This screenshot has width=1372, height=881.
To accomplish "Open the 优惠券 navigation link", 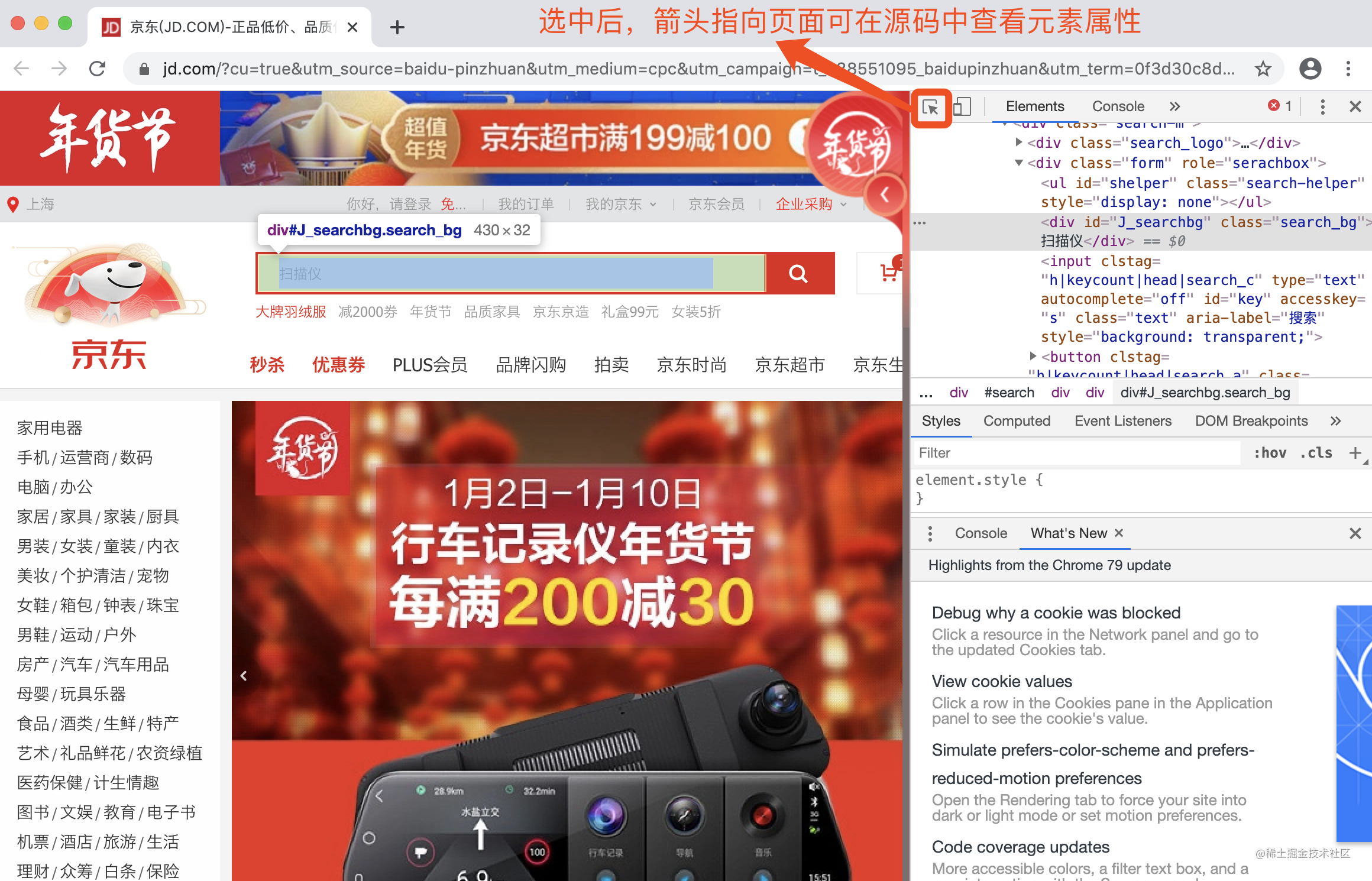I will pyautogui.click(x=338, y=365).
